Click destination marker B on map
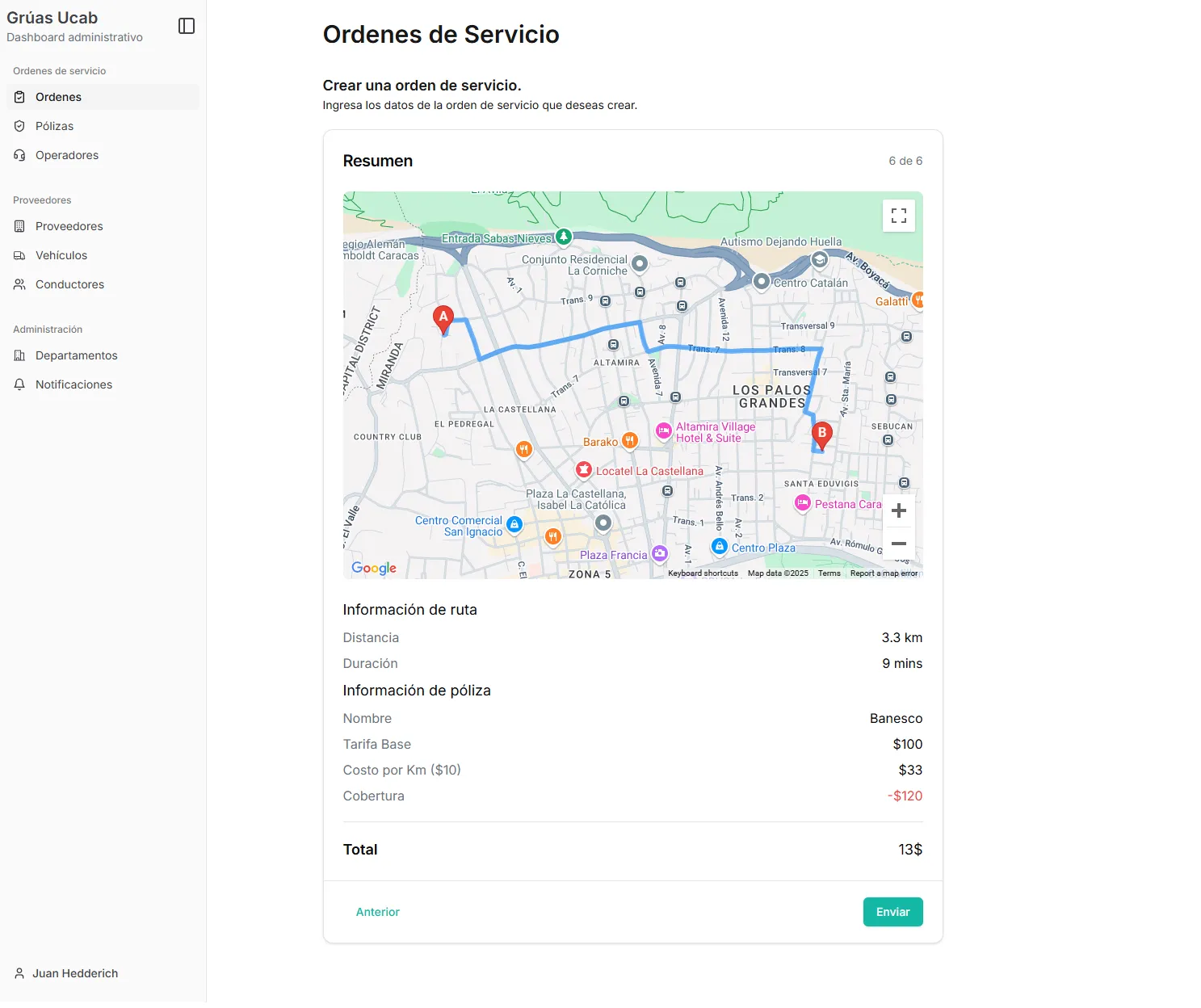Viewport: 1201px width, 1008px height. pyautogui.click(x=821, y=435)
